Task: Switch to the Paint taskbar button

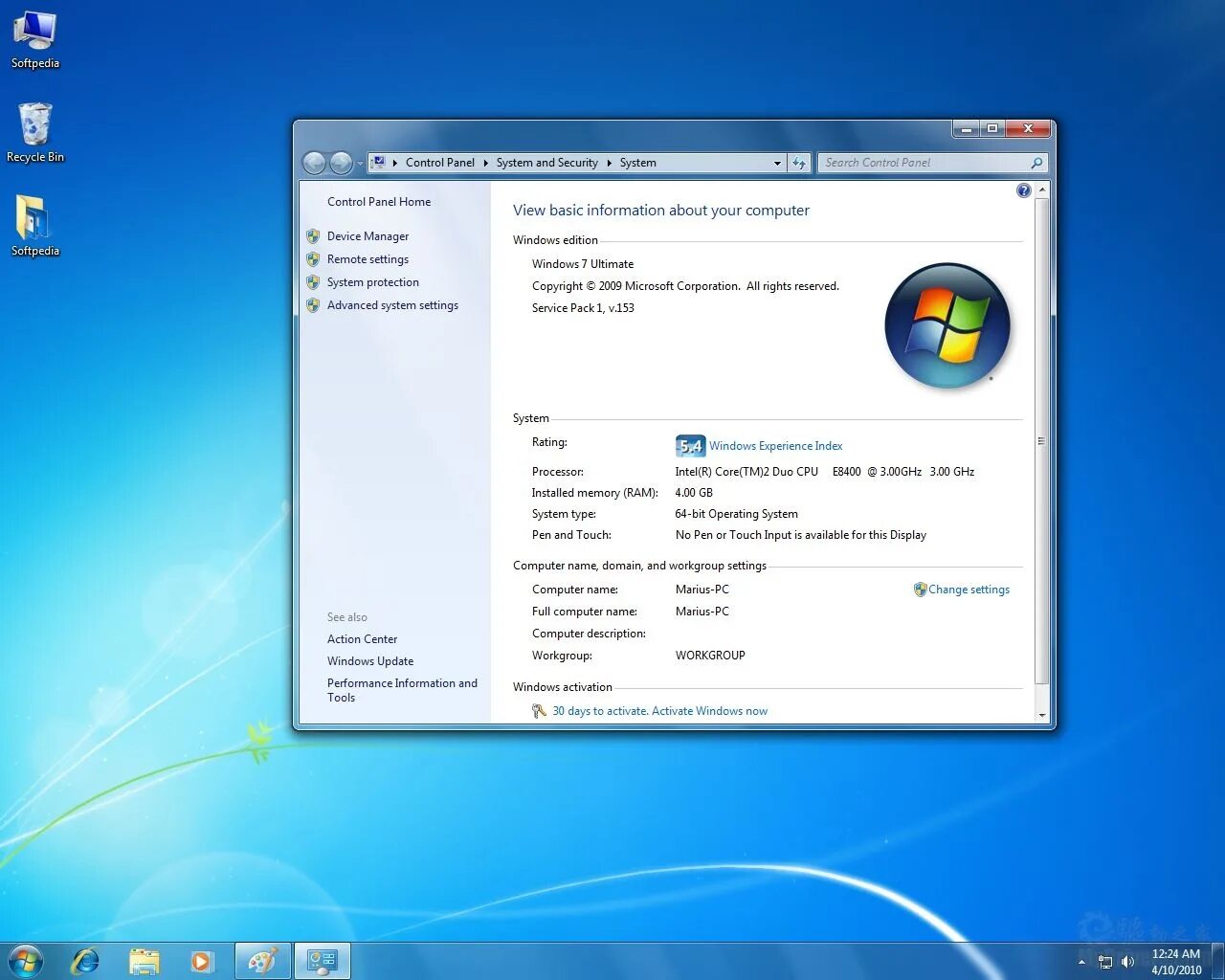Action: [x=262, y=961]
